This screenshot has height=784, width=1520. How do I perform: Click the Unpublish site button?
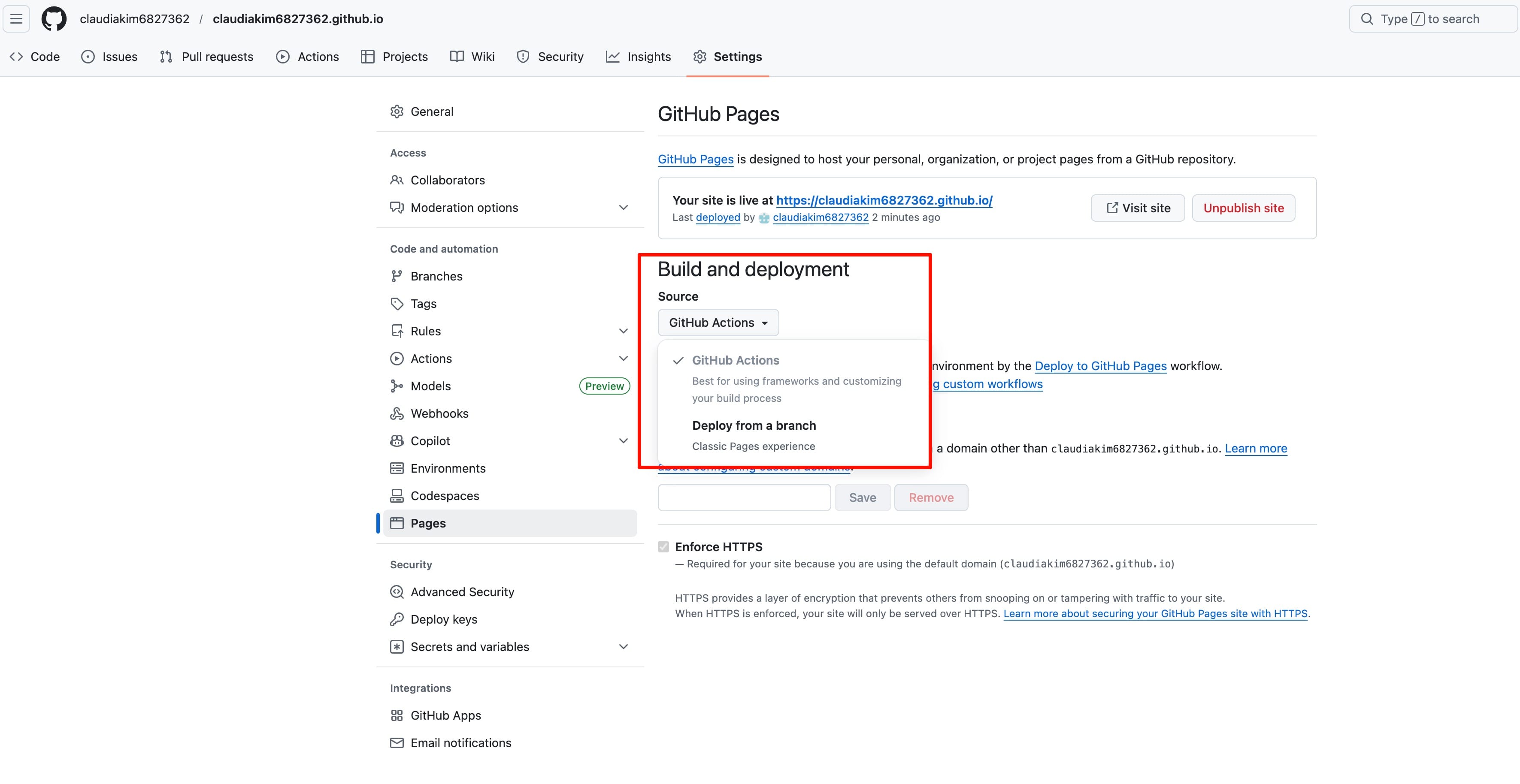point(1243,208)
